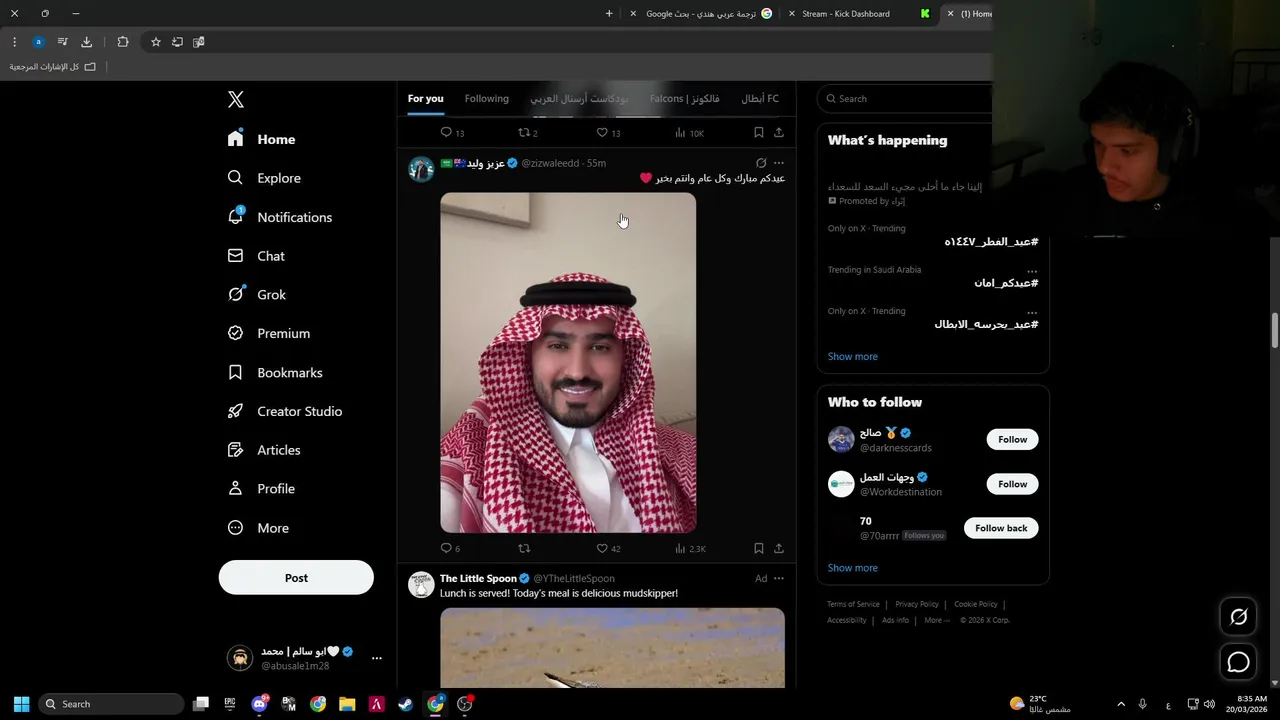Reply to @zizwaleedd post with 6 comments

tap(450, 548)
